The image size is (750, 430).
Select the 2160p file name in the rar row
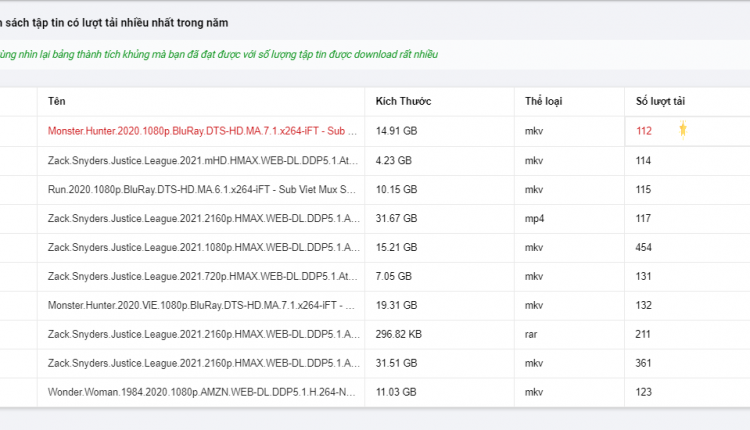click(x=204, y=334)
